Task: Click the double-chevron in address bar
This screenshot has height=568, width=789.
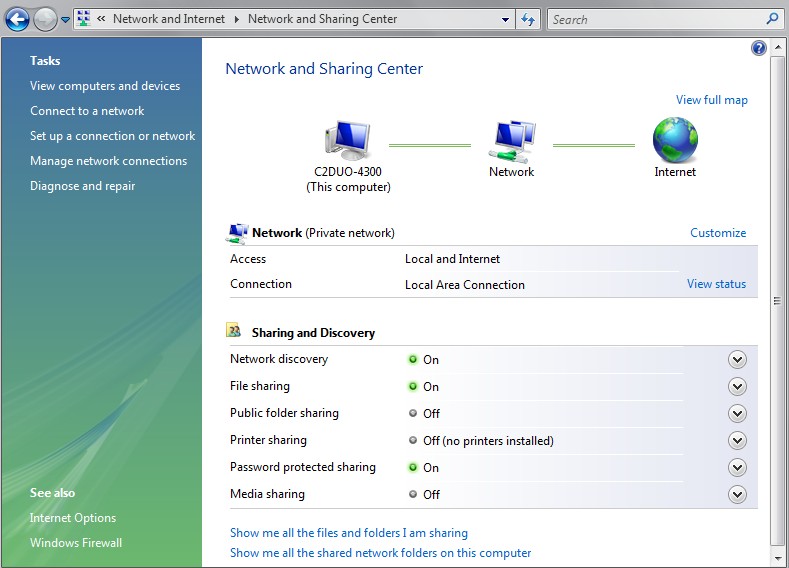Action: pos(101,19)
